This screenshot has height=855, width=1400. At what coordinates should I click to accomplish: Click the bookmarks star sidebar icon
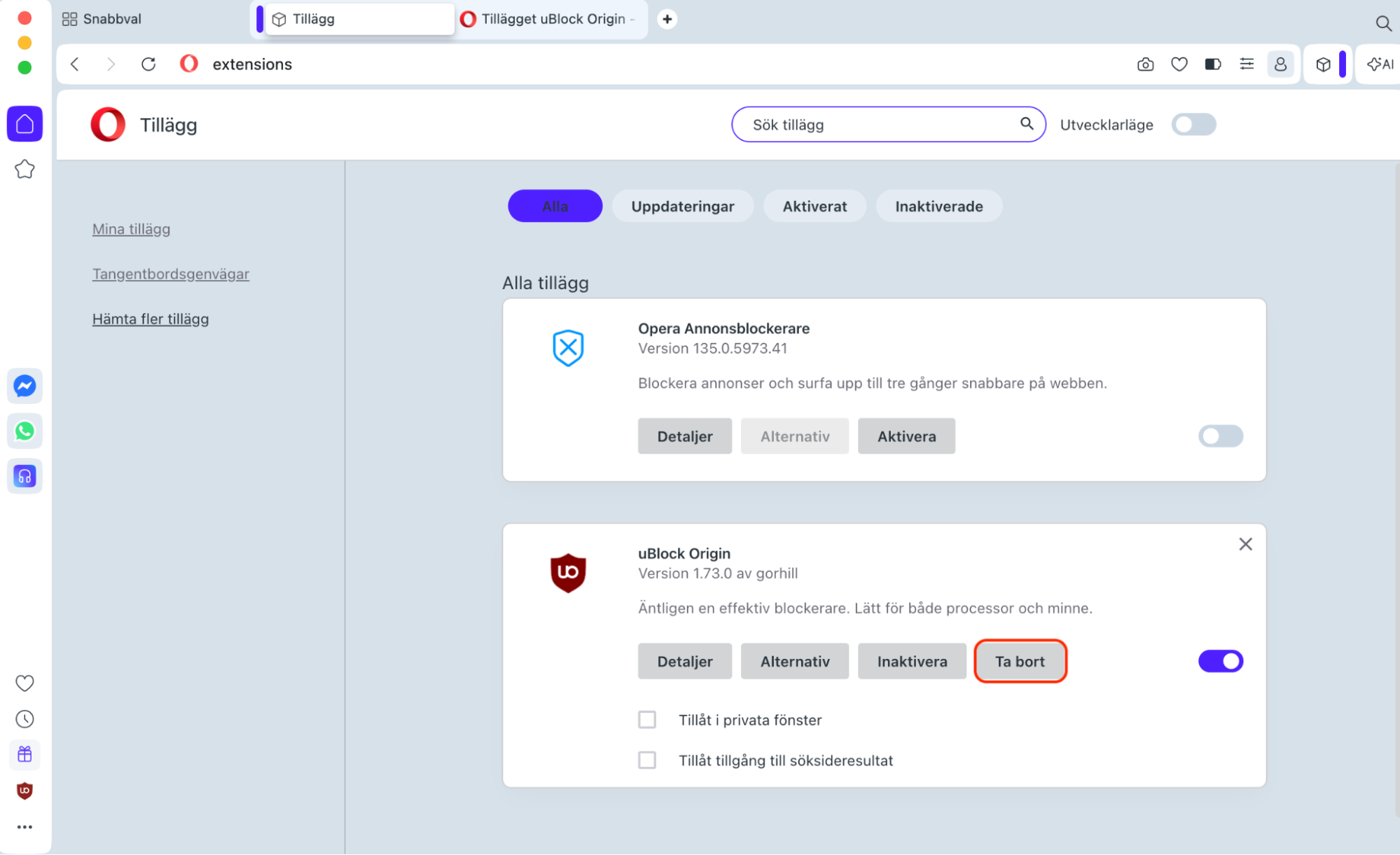[25, 169]
